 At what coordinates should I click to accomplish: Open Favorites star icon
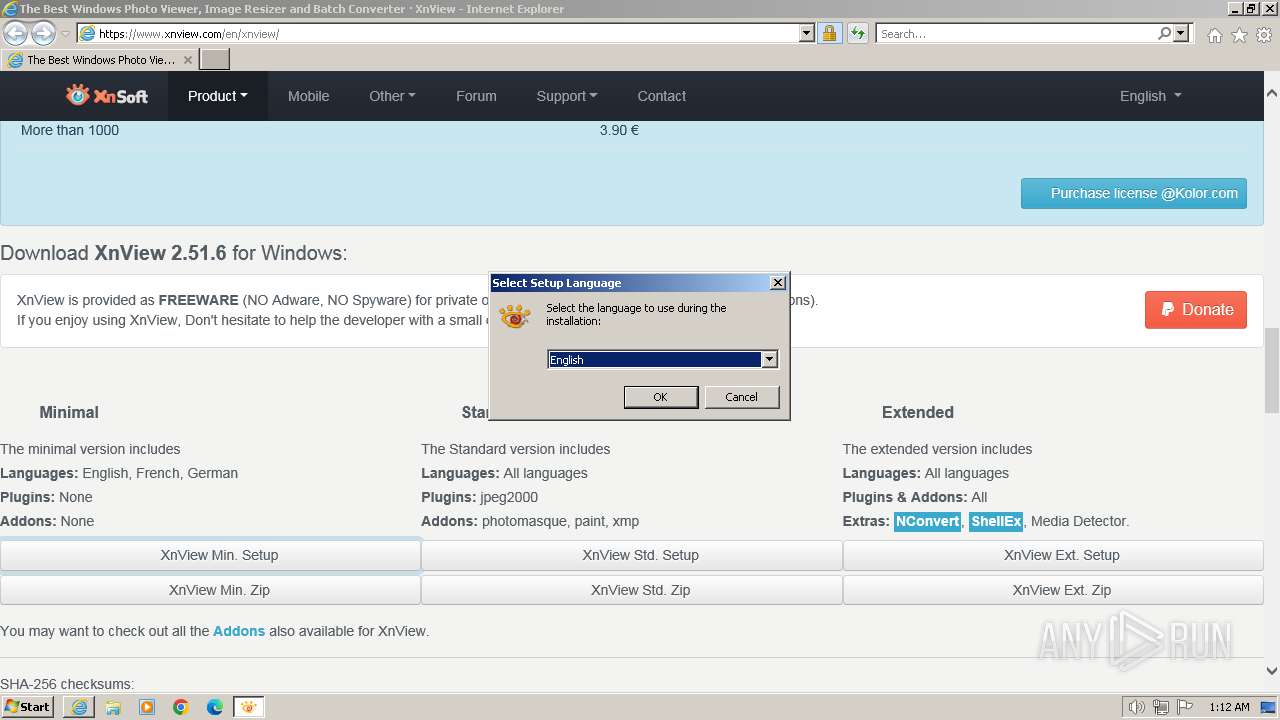[x=1239, y=35]
